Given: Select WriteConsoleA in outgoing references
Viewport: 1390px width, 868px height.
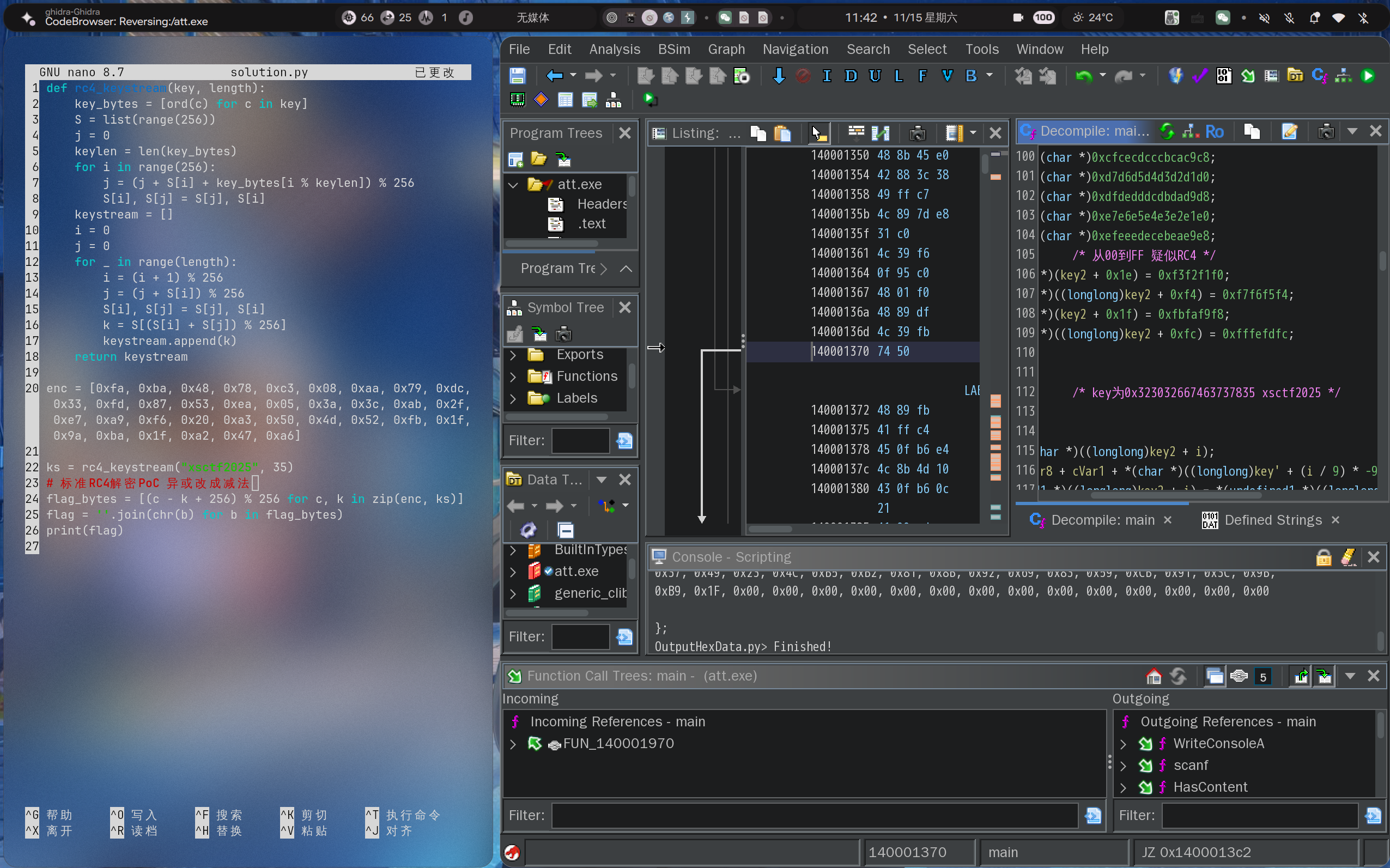Looking at the screenshot, I should (x=1218, y=744).
